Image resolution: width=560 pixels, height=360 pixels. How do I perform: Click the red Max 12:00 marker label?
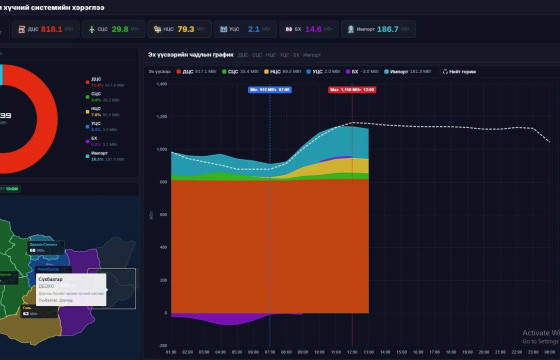pyautogui.click(x=352, y=90)
